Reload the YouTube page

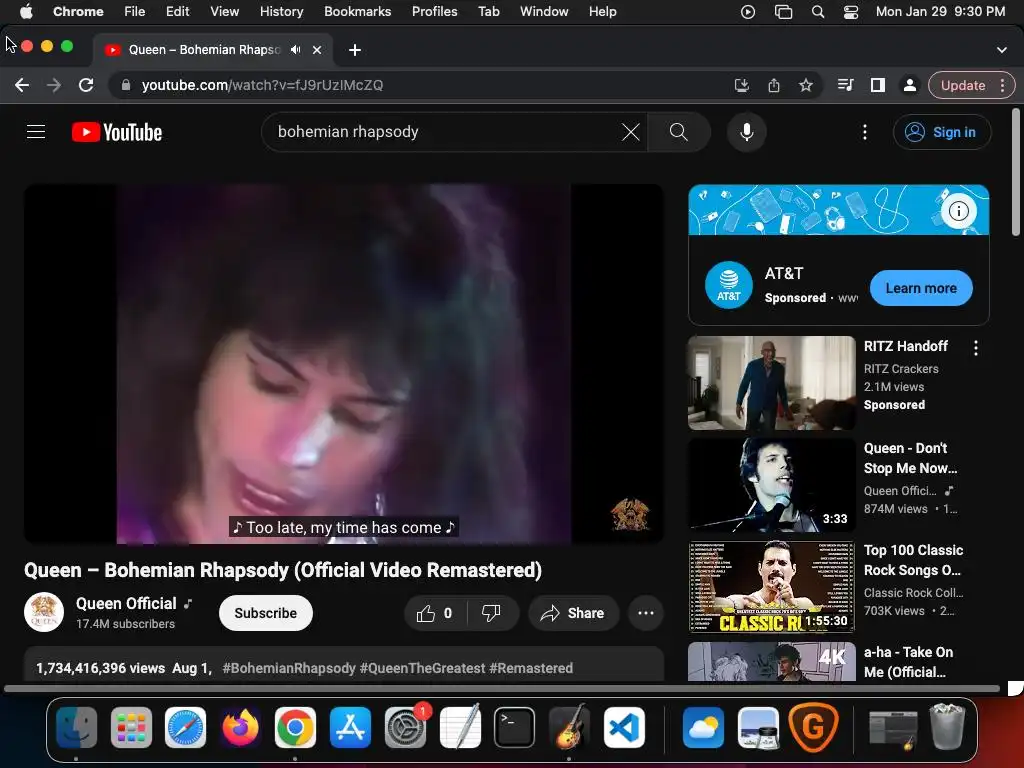(86, 85)
